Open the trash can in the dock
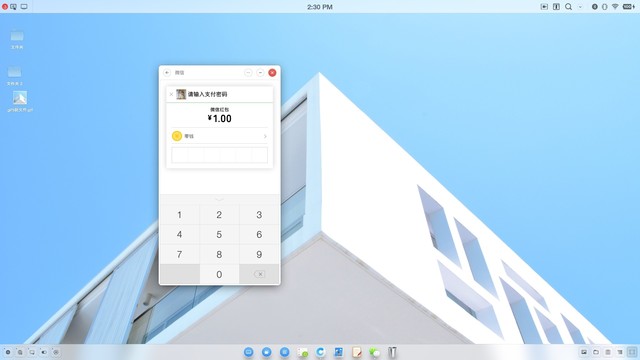The height and width of the screenshot is (360, 640). click(392, 352)
